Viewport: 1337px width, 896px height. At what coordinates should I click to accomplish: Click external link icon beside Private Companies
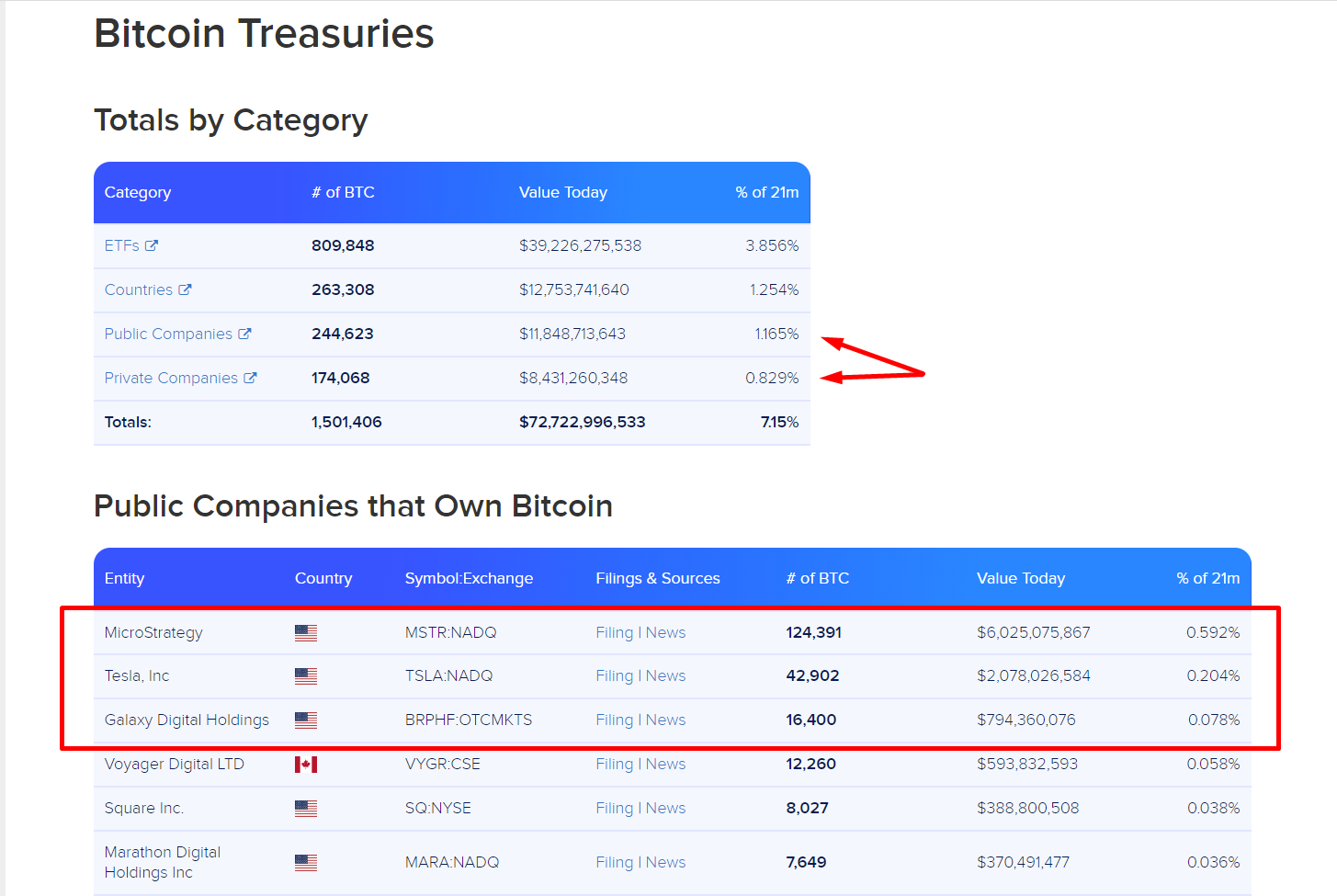pos(250,378)
